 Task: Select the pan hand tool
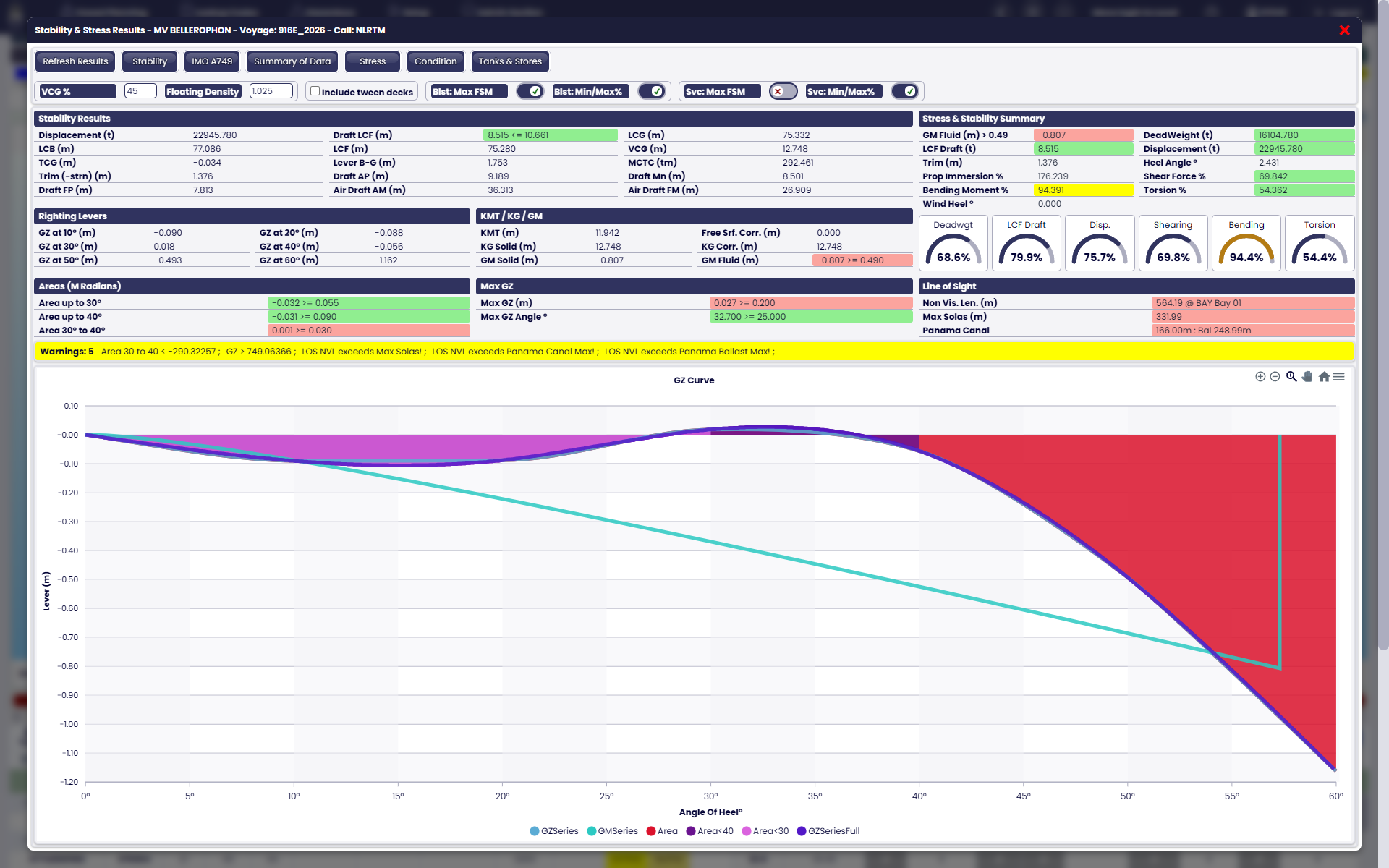coord(1307,377)
